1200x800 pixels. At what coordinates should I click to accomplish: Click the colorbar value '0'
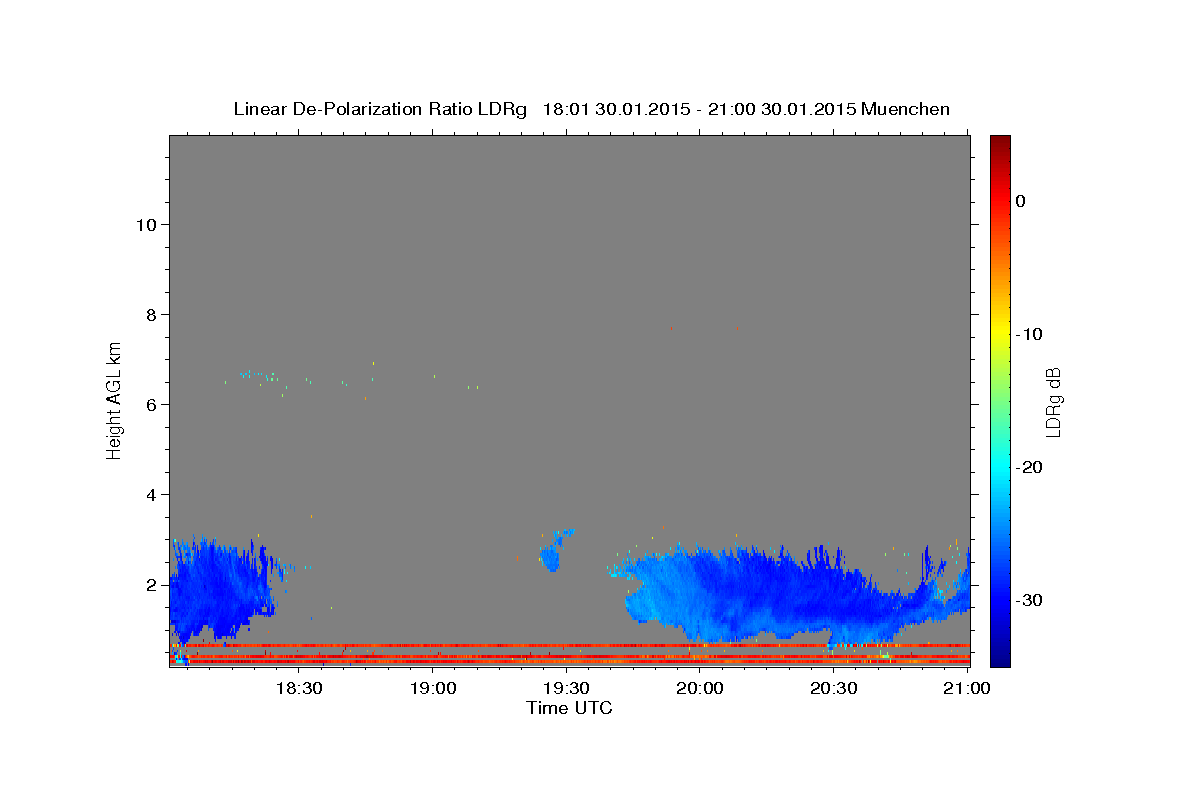click(1021, 201)
